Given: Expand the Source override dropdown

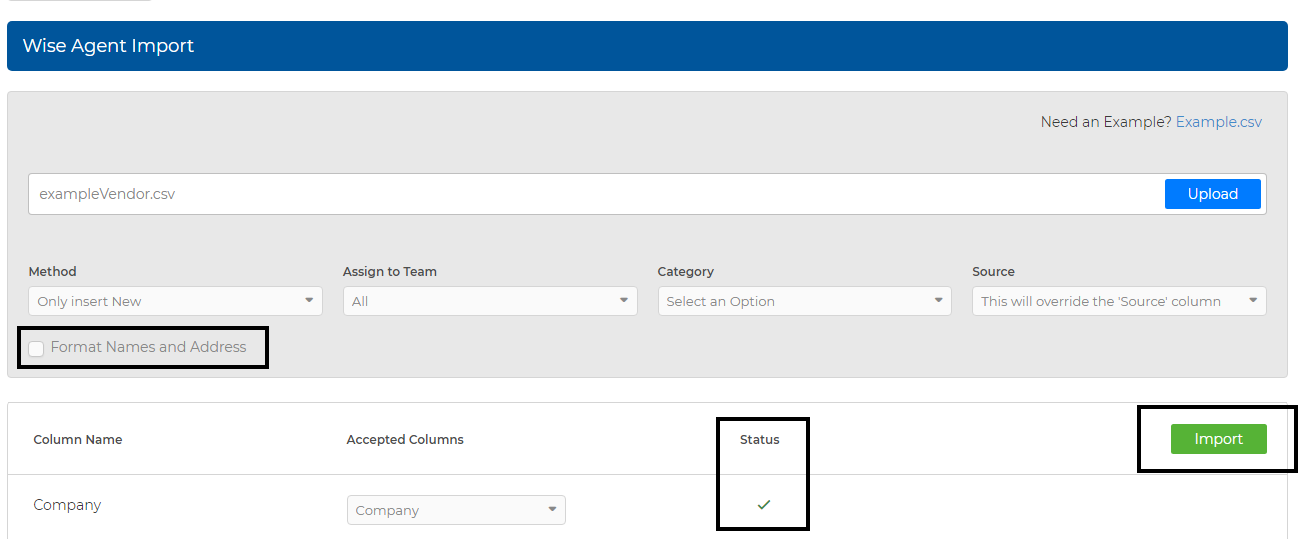Looking at the screenshot, I should (x=1119, y=301).
